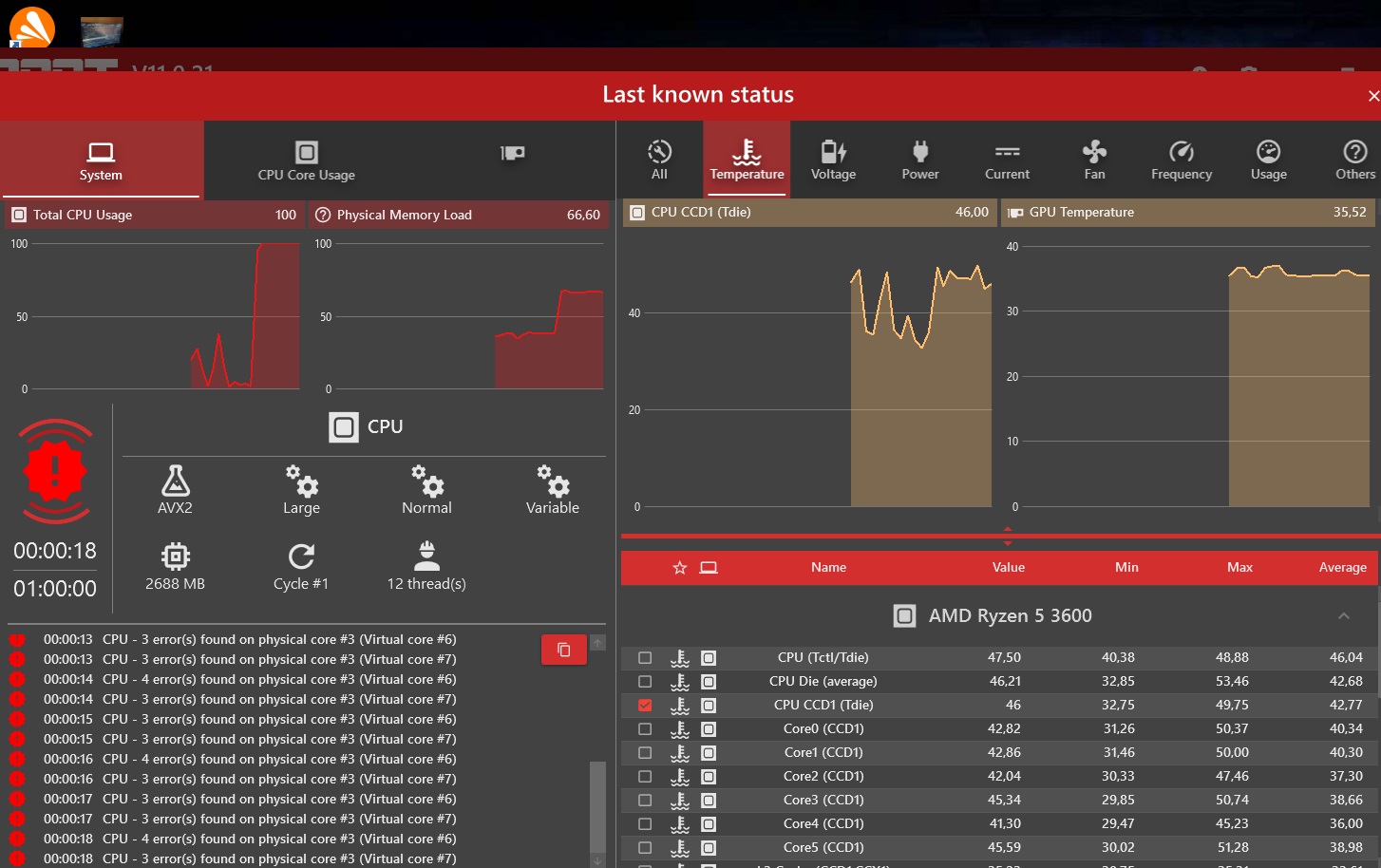
Task: Sort sensors by Max column
Action: 1239,568
